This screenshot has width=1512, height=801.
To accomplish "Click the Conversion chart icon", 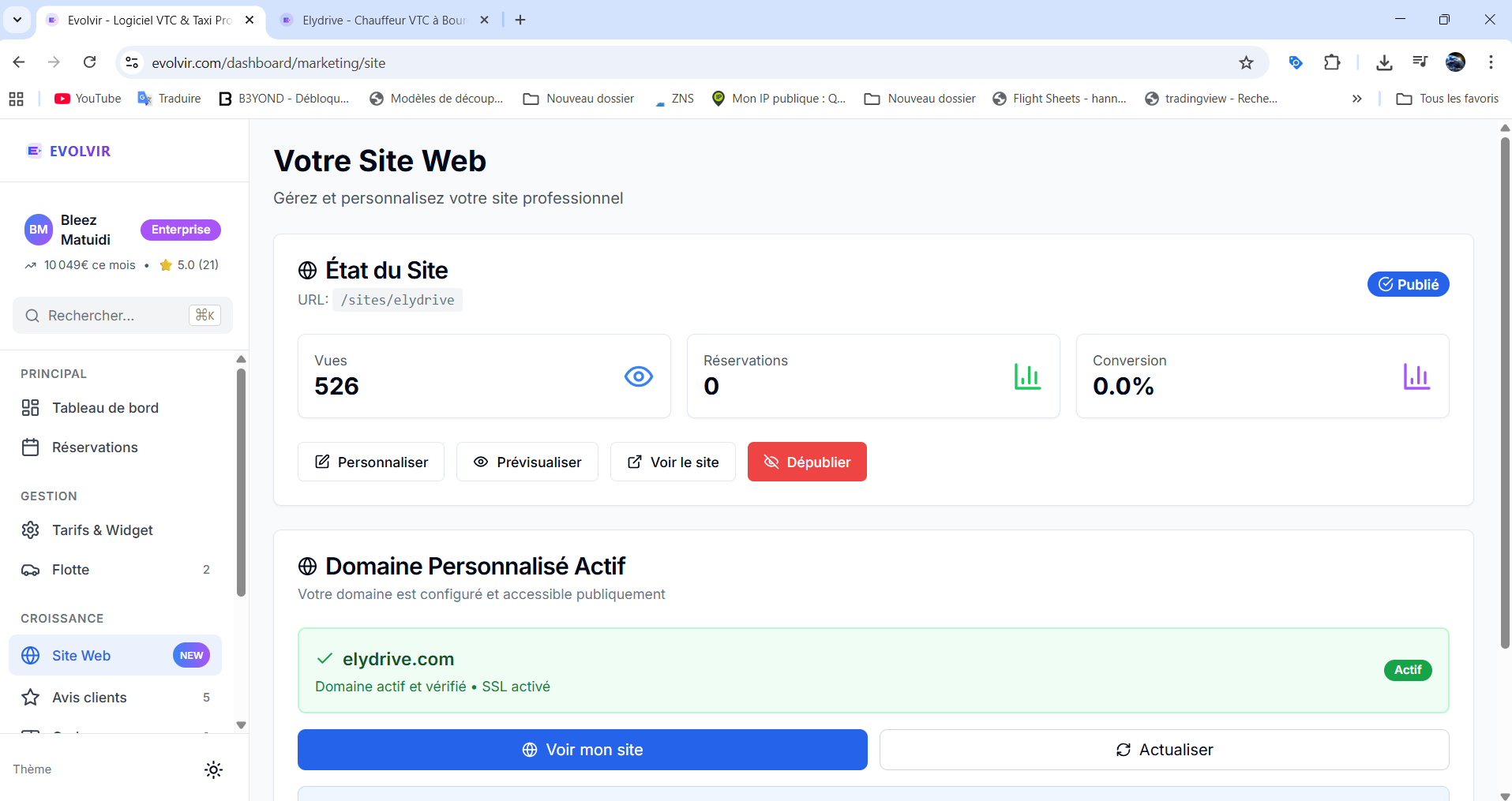I will 1417,376.
